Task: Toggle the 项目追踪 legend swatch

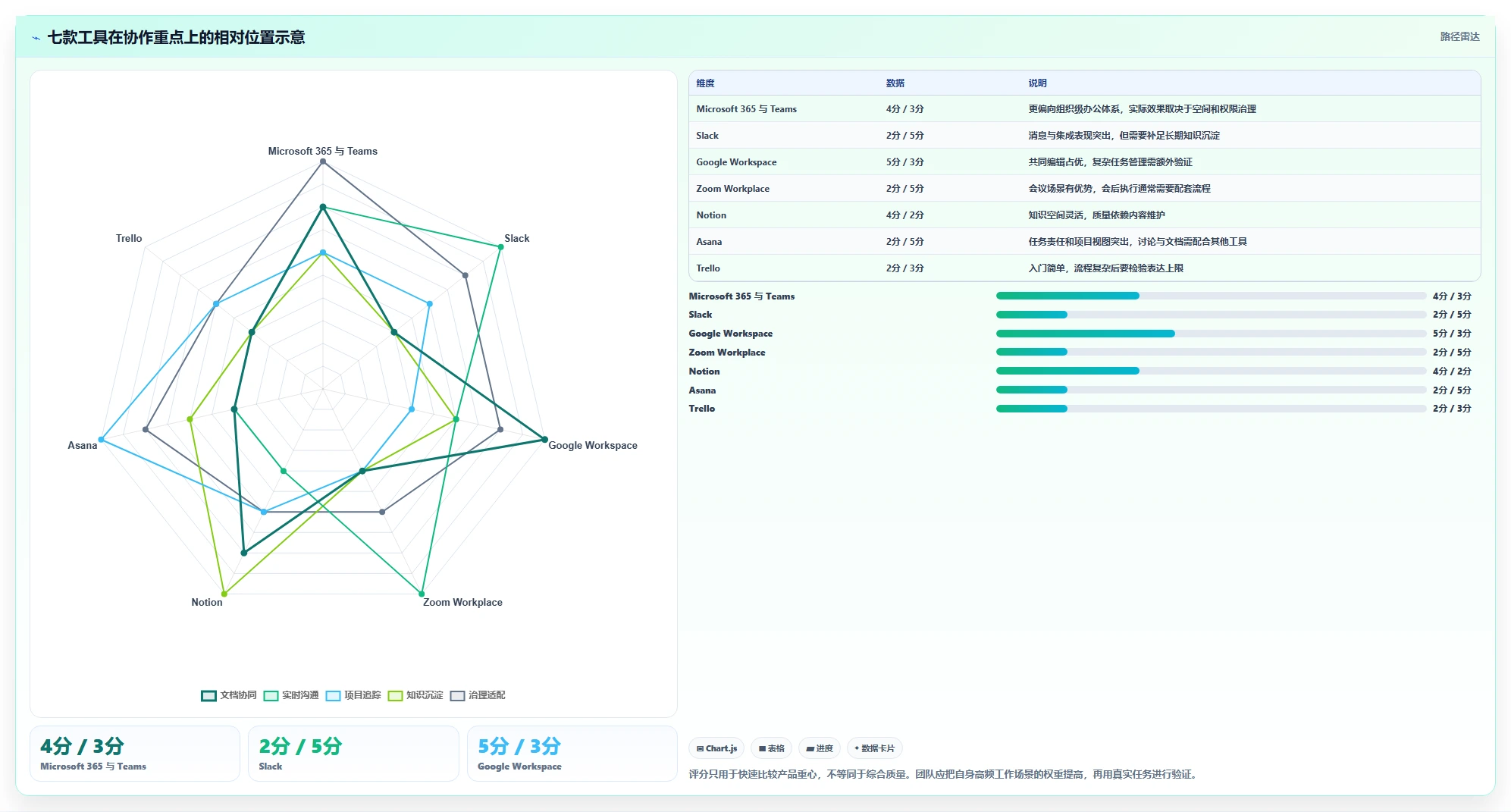Action: [333, 696]
